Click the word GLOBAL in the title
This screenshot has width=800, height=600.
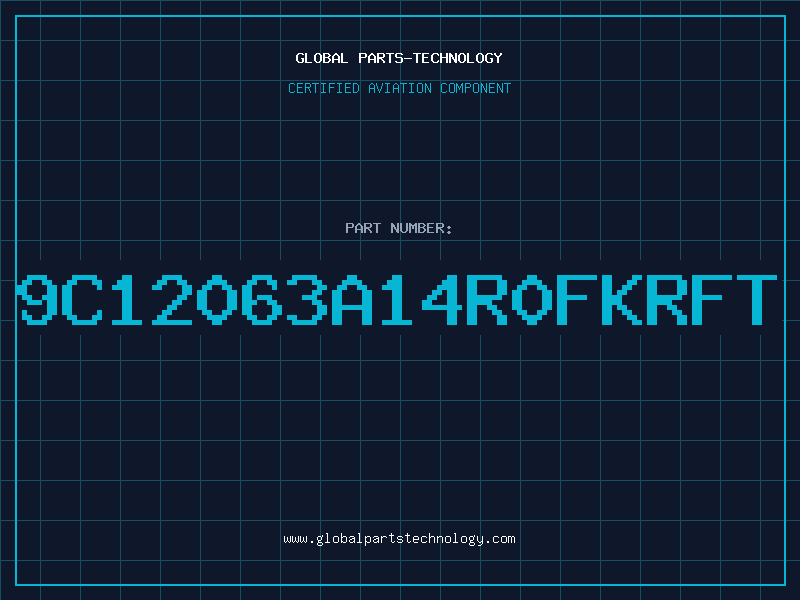tap(322, 58)
